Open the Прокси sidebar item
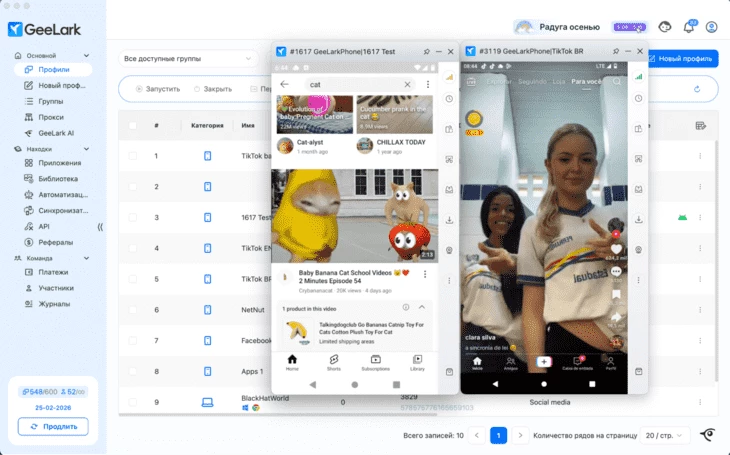This screenshot has width=730, height=455. 44,117
